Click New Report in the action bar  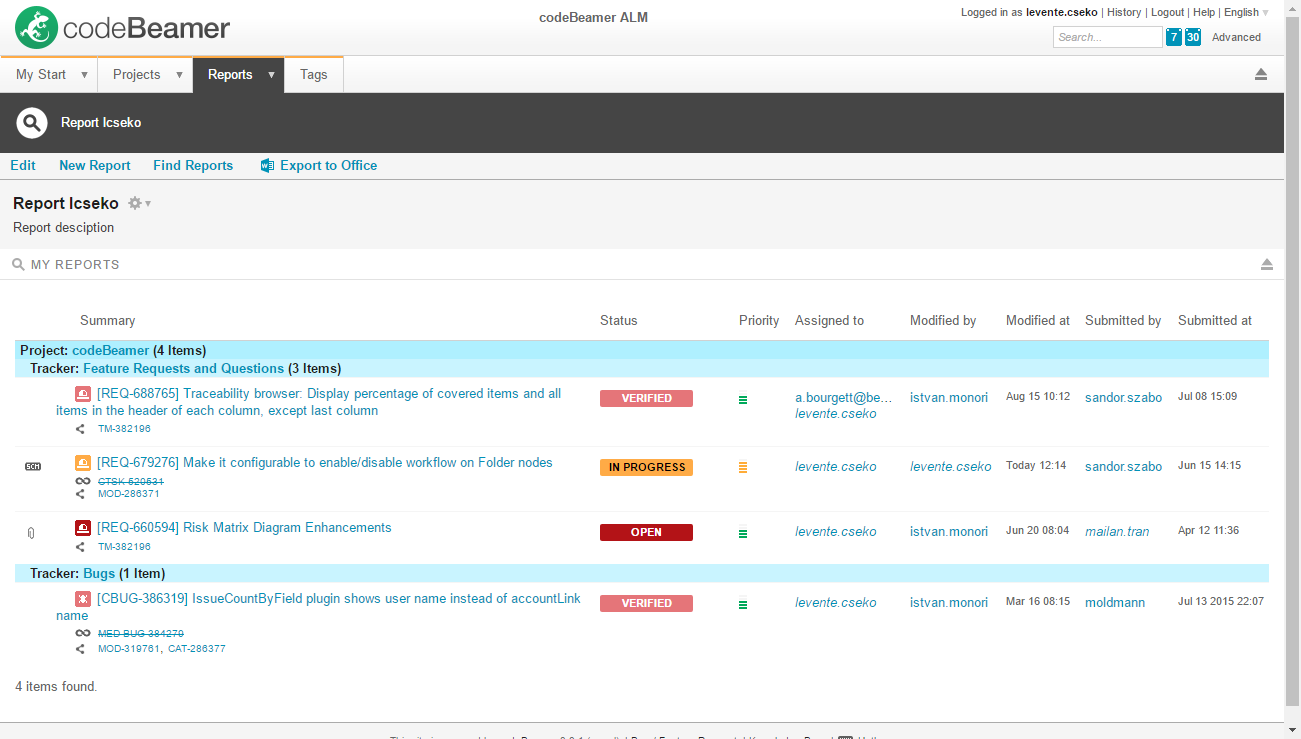coord(95,166)
